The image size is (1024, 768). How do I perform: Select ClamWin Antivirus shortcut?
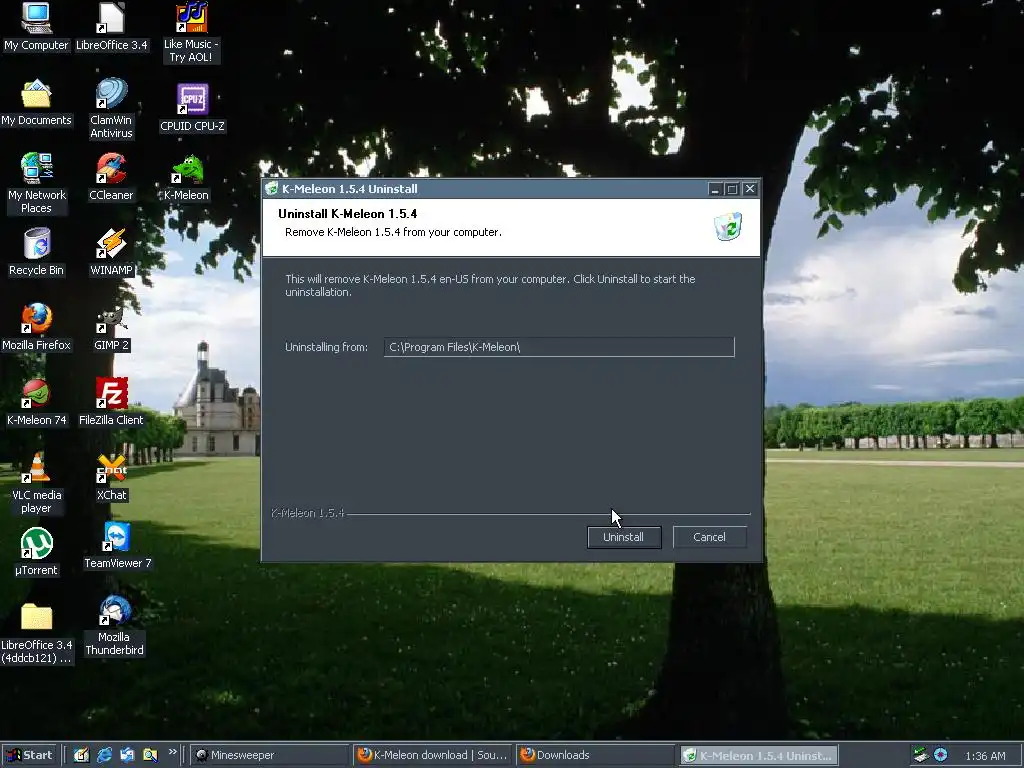click(111, 109)
